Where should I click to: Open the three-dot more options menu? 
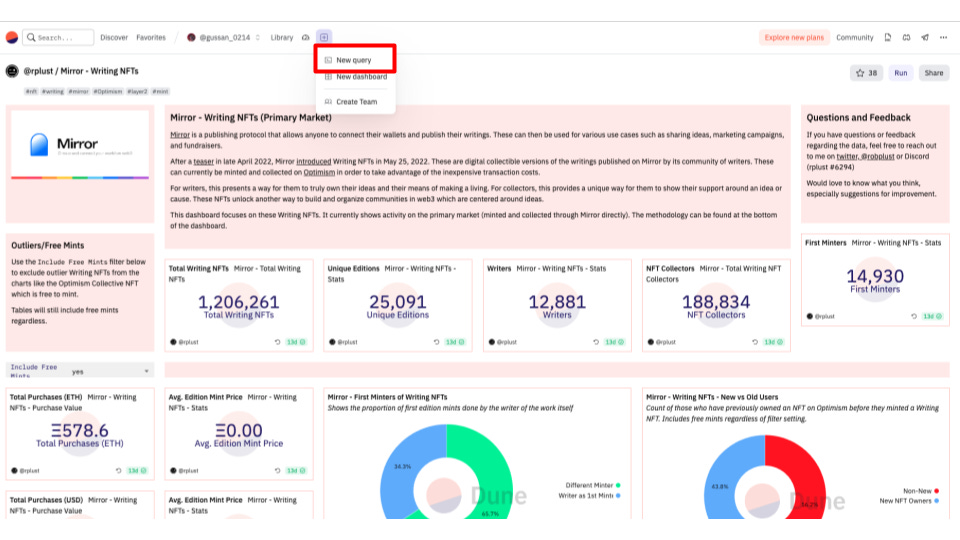[943, 37]
